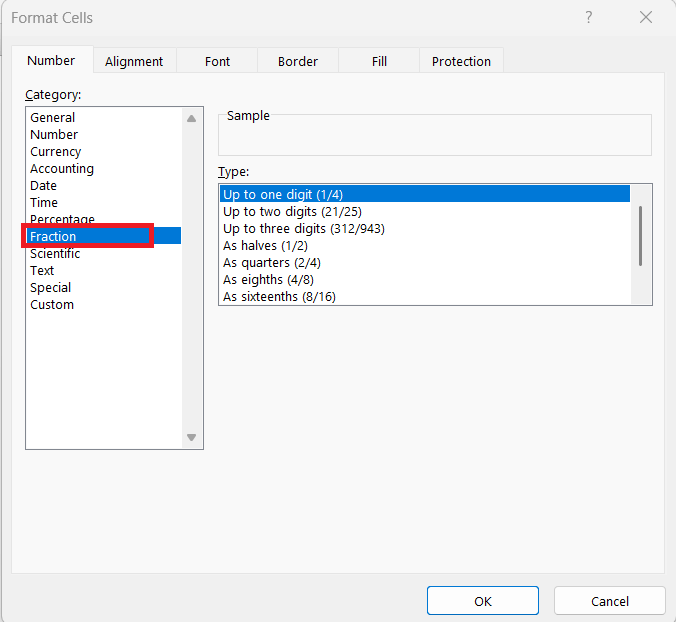Click the Type list scrollbar thumb
This screenshot has width=676, height=622.
click(641, 236)
